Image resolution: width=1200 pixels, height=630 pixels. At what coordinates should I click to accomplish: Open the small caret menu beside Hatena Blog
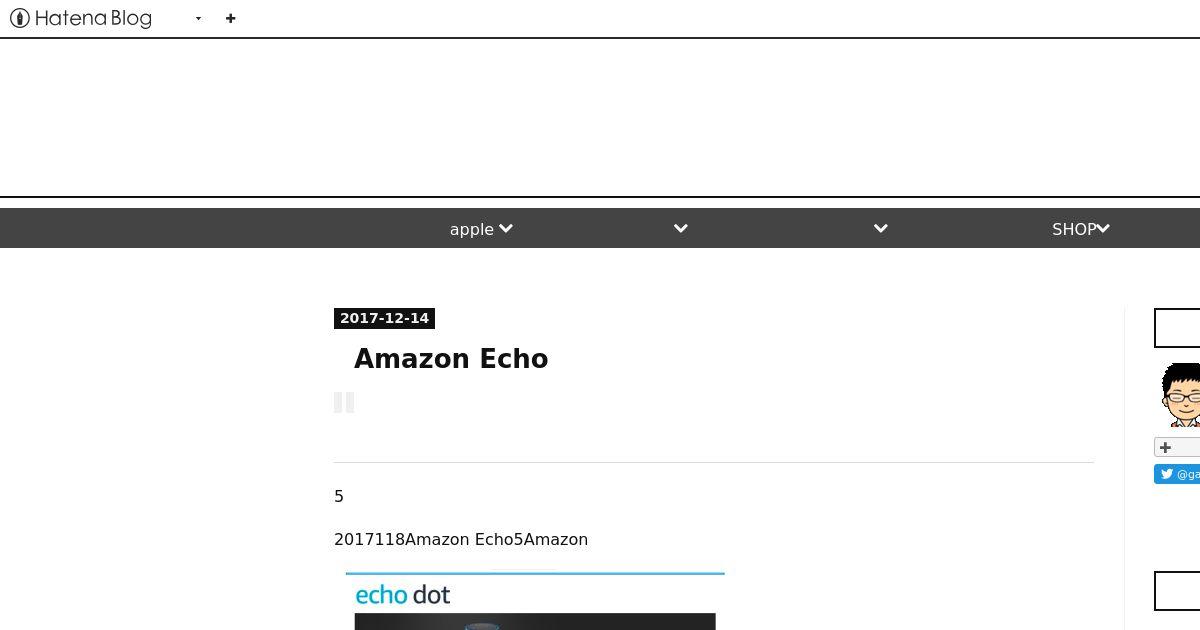198,19
